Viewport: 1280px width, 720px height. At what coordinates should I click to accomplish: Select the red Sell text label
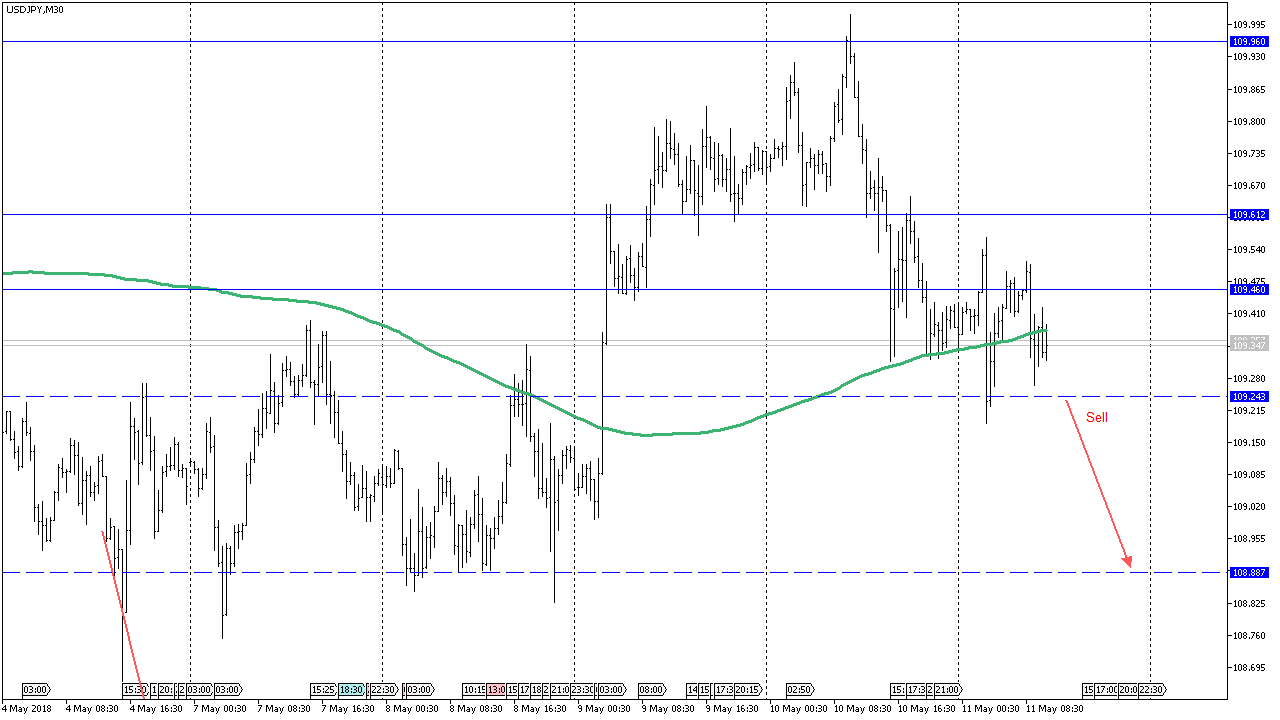[x=1097, y=417]
